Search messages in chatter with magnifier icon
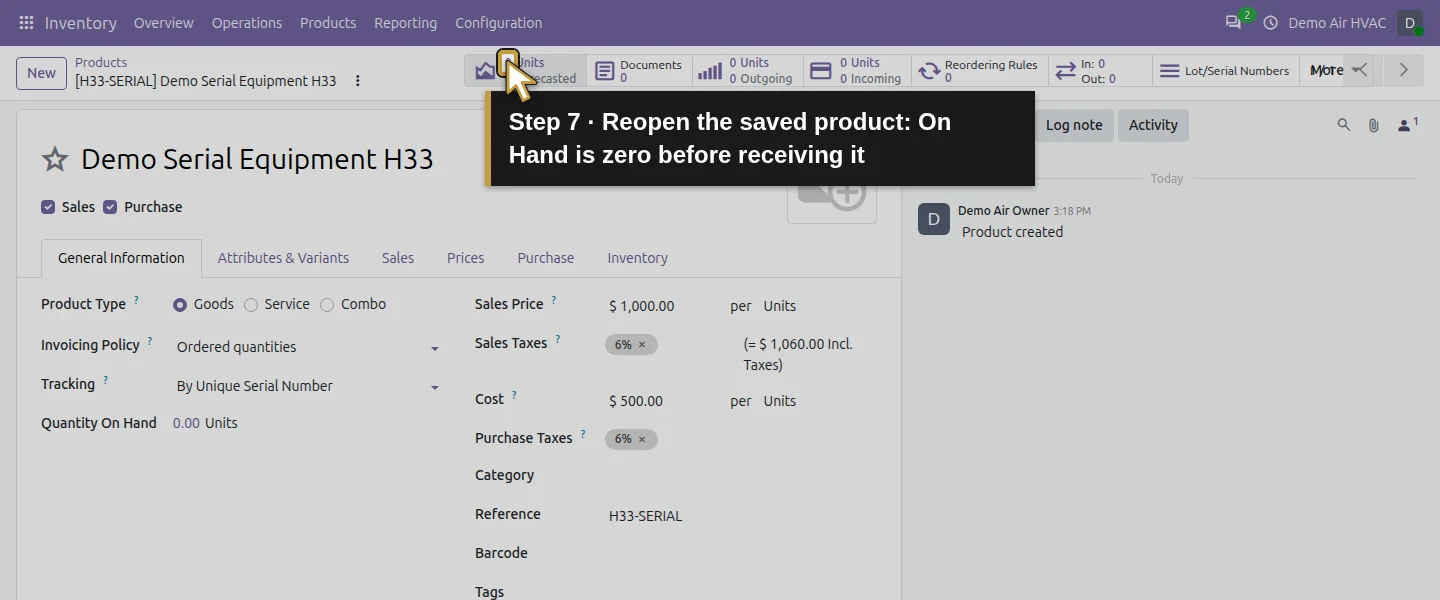This screenshot has width=1440, height=600. [1344, 125]
